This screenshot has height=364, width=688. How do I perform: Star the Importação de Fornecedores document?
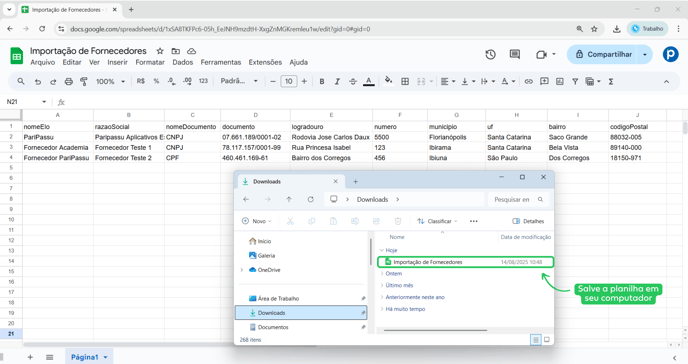(160, 51)
